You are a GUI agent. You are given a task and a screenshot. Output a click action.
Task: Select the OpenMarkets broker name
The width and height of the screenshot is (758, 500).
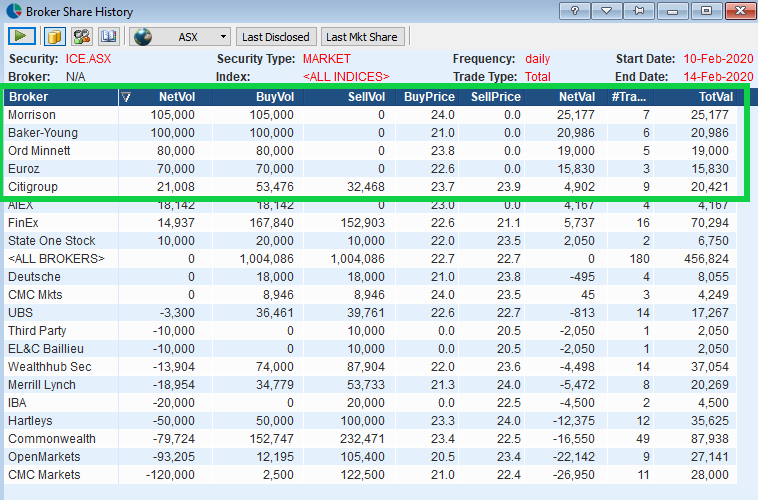(44, 456)
